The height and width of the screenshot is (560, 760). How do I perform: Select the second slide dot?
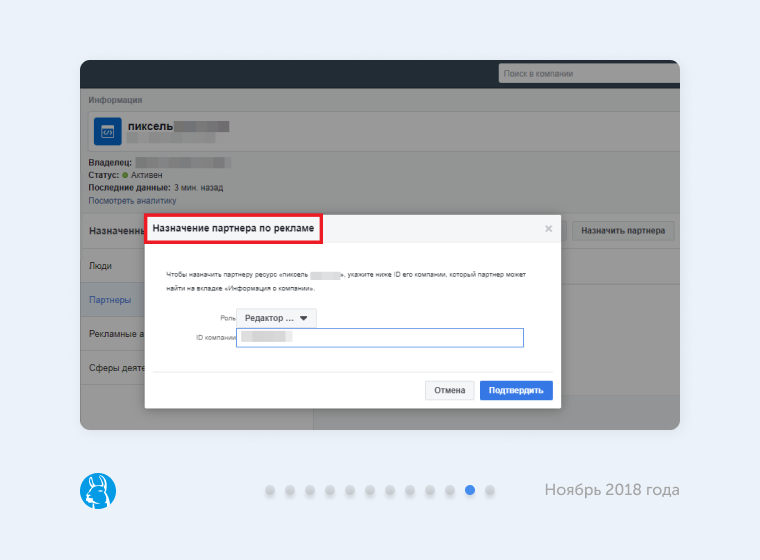click(x=290, y=490)
